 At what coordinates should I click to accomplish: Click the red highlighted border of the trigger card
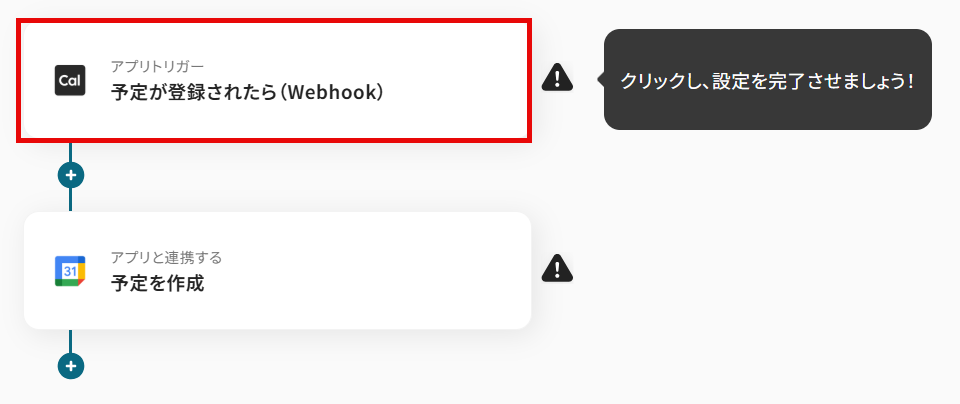click(x=274, y=21)
